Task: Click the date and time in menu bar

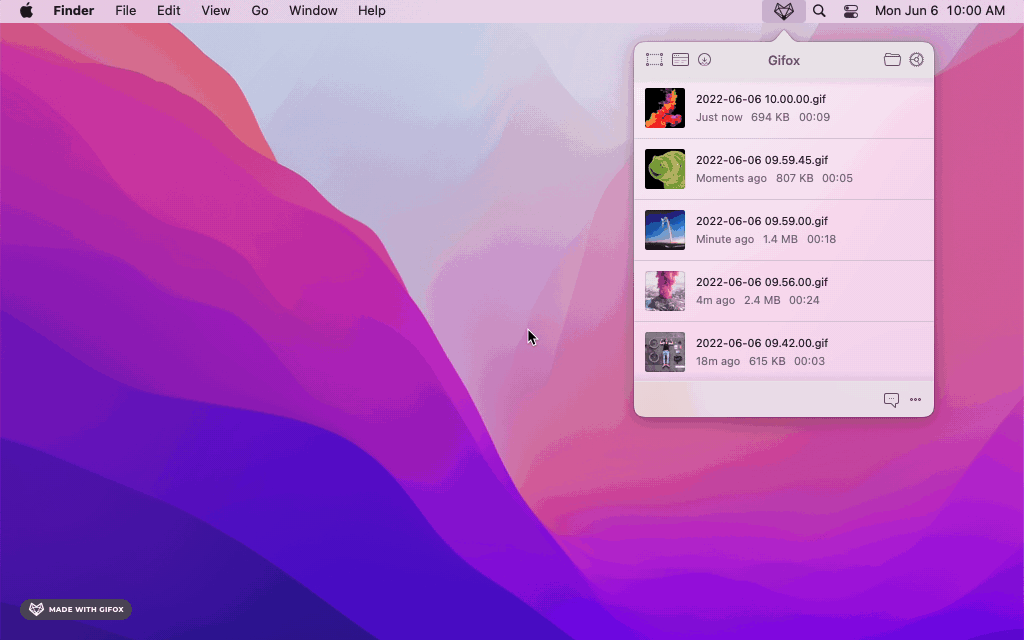Action: 940,10
